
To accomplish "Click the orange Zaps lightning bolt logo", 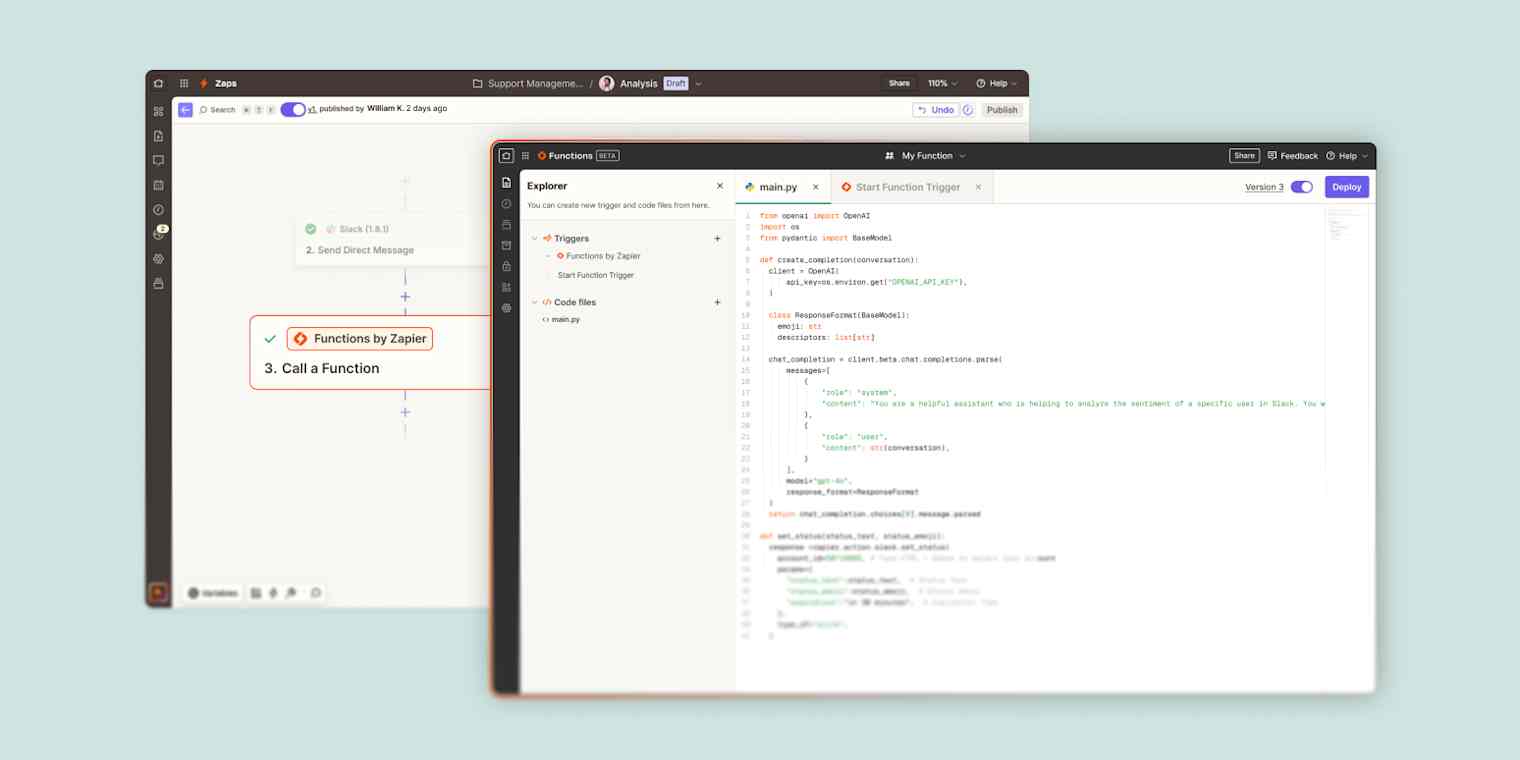I will (x=204, y=83).
